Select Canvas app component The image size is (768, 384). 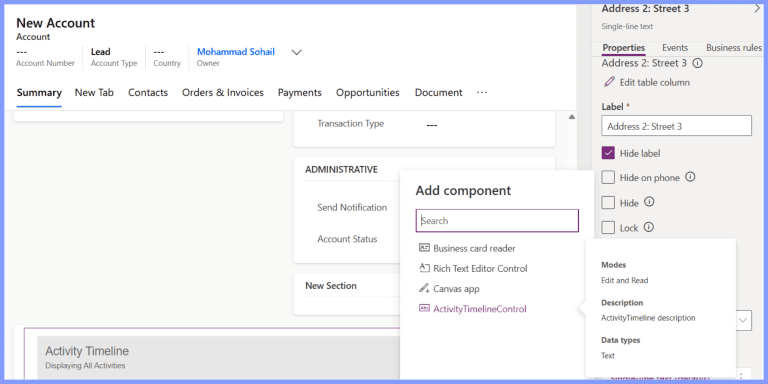449,289
